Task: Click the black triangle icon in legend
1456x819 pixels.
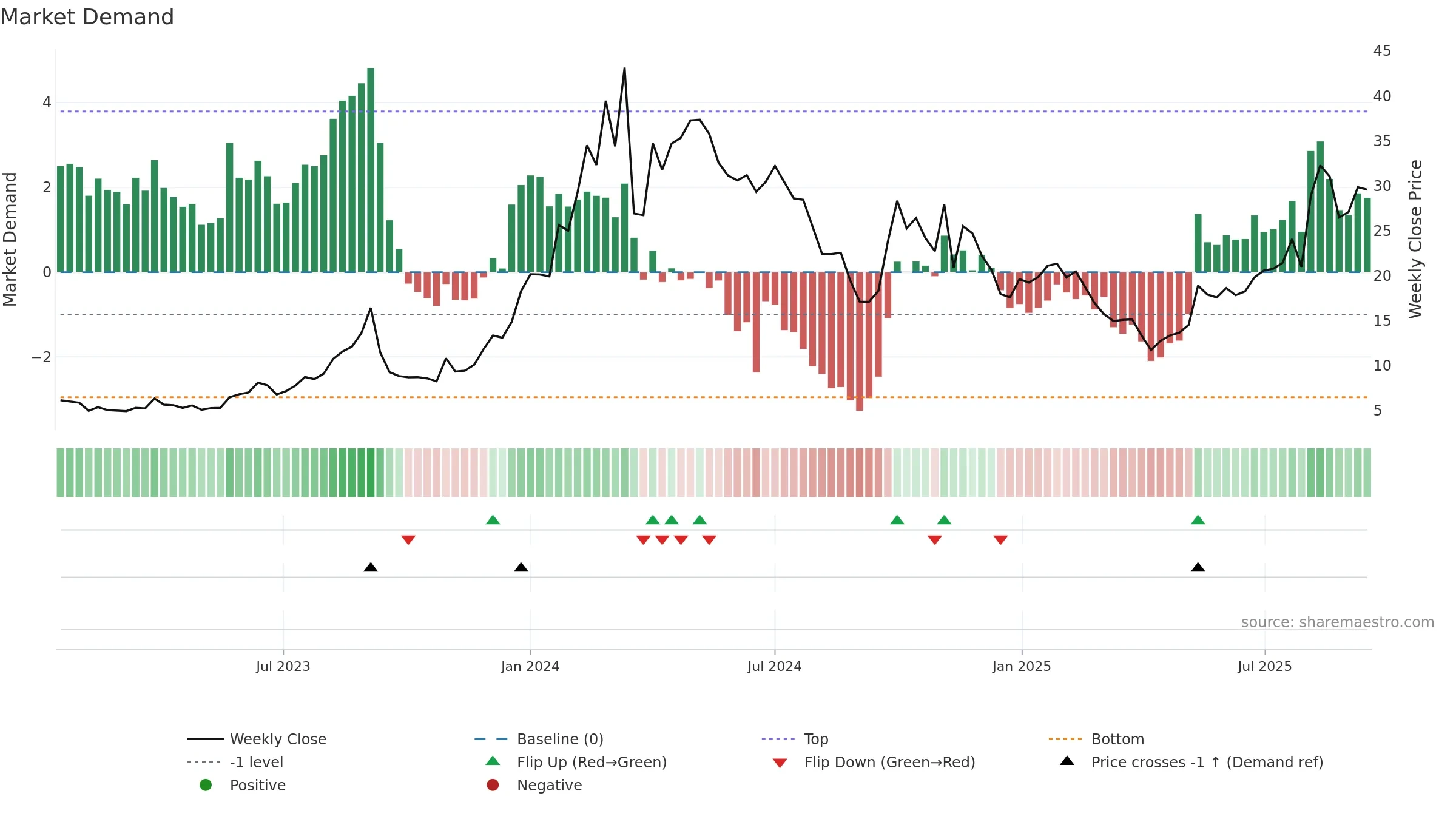Action: pos(1067,761)
